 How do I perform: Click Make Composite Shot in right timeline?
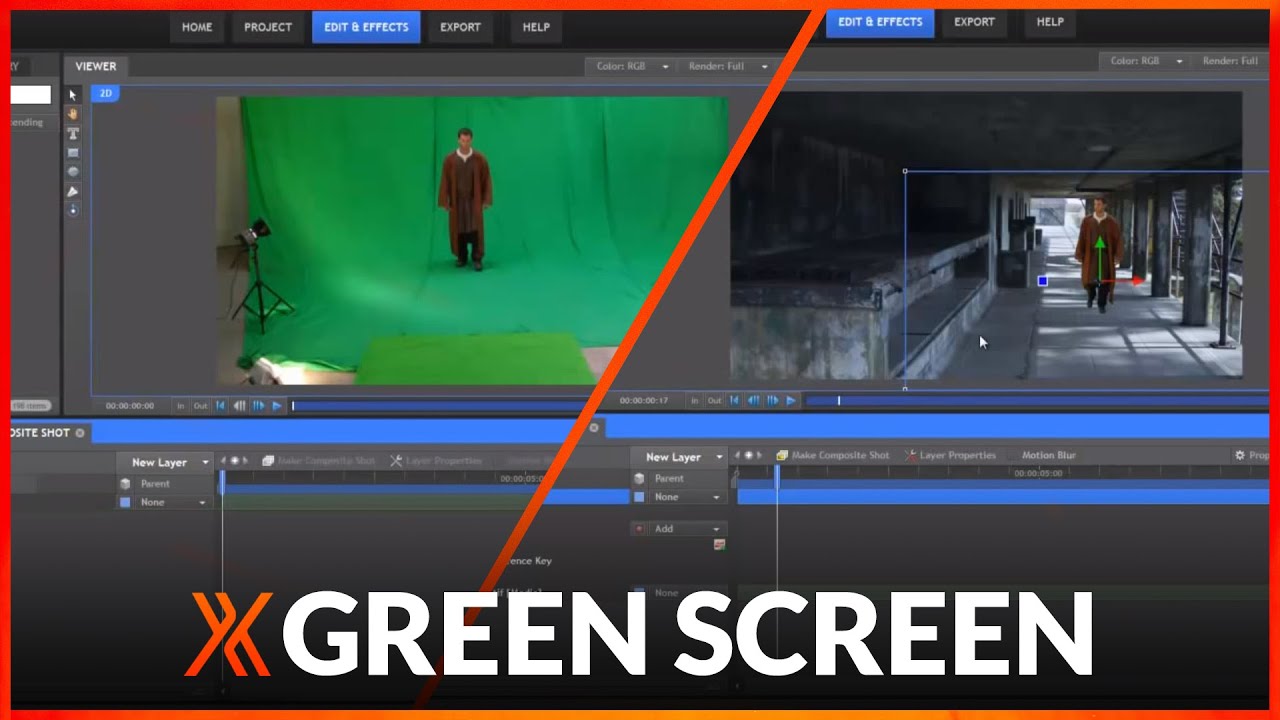(x=832, y=455)
